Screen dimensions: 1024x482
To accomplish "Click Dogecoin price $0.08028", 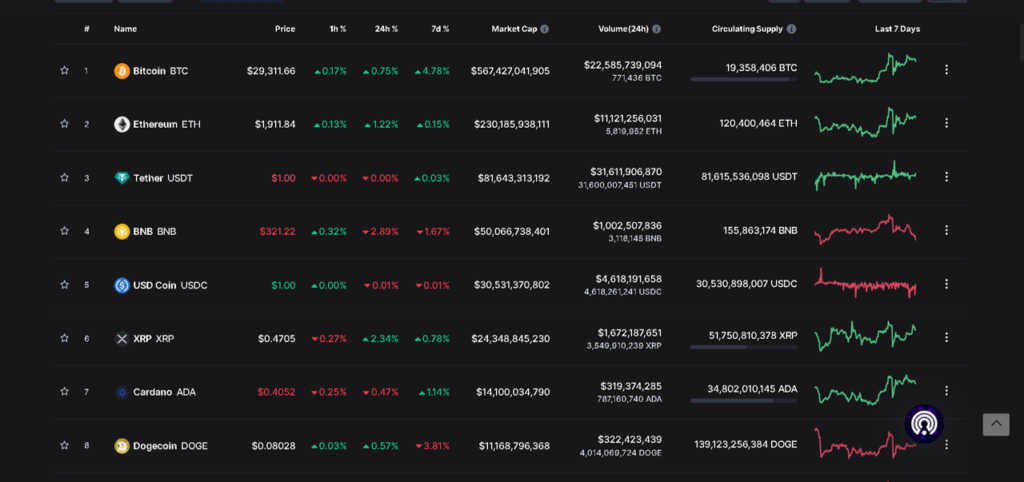I will point(274,445).
